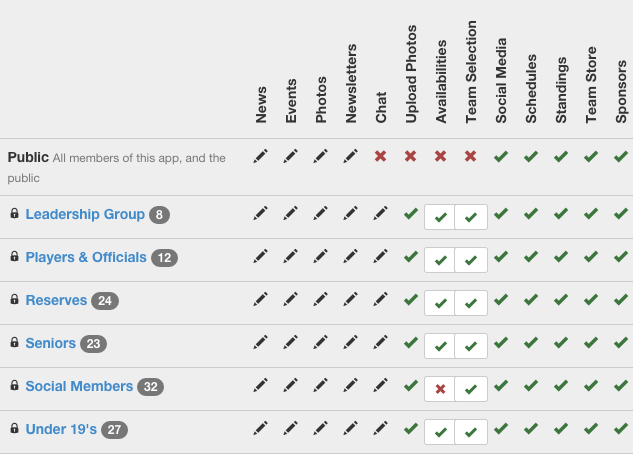
Task: Toggle Availabilities for Reserves group
Action: click(x=440, y=303)
